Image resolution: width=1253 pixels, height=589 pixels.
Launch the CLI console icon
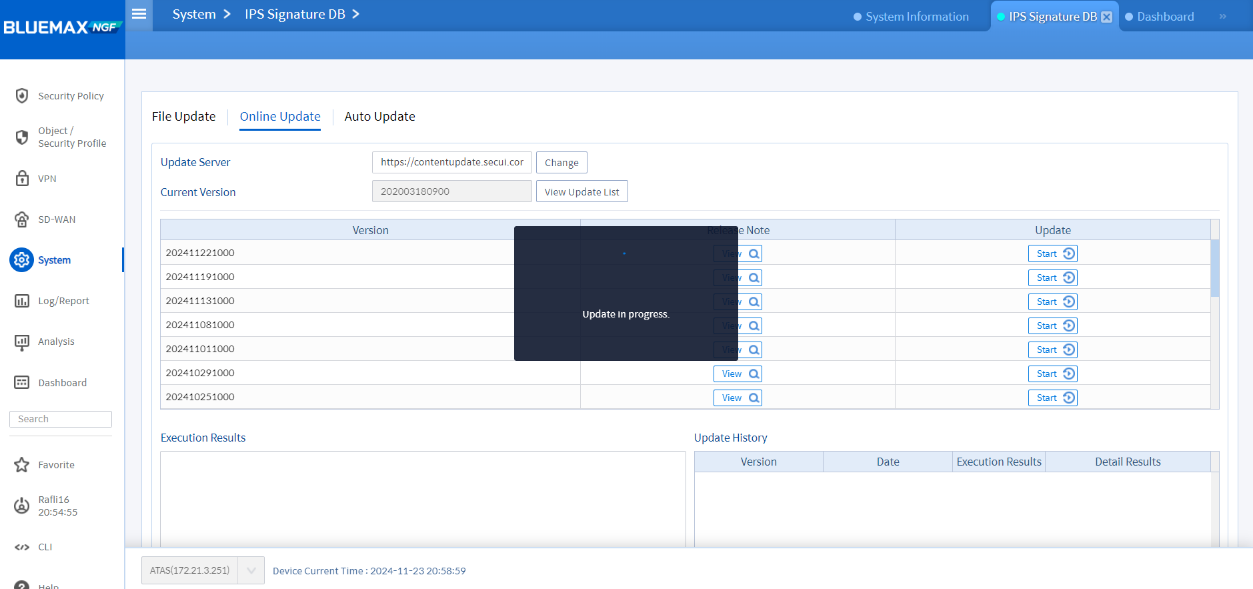[x=21, y=547]
